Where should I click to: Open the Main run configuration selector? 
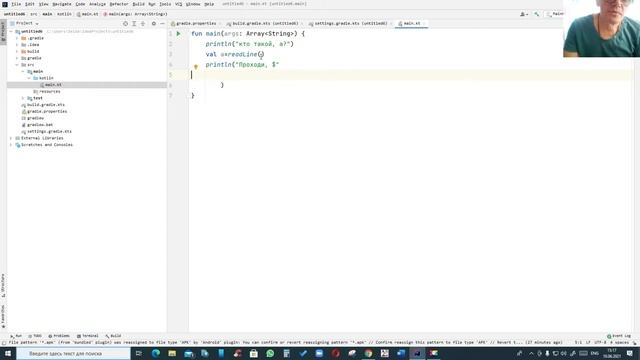555,14
